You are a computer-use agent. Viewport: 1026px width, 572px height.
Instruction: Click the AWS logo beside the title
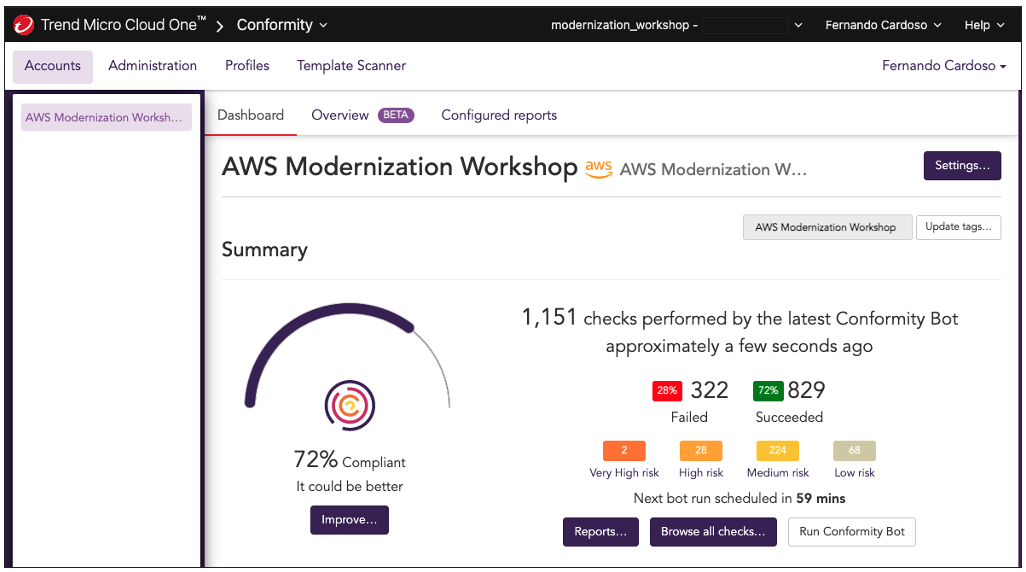pos(599,169)
